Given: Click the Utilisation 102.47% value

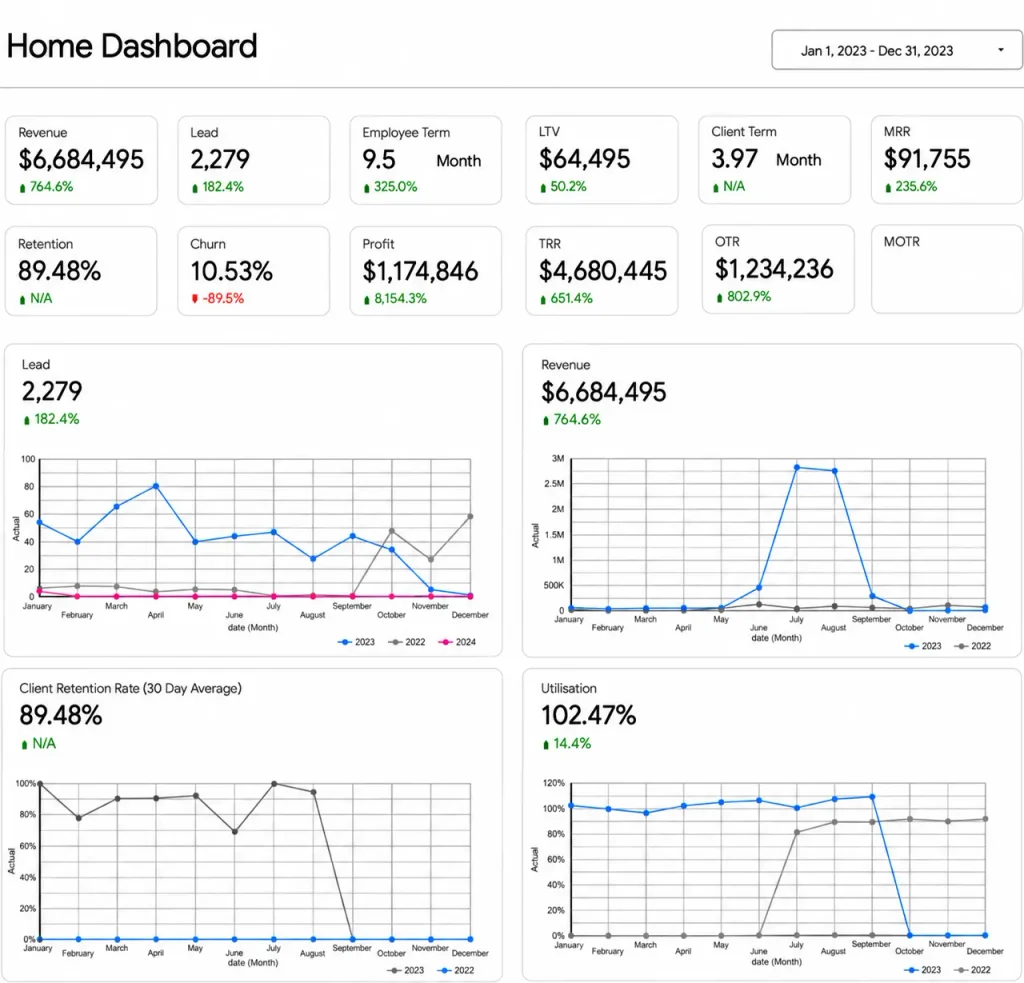Looking at the screenshot, I should click(x=588, y=715).
